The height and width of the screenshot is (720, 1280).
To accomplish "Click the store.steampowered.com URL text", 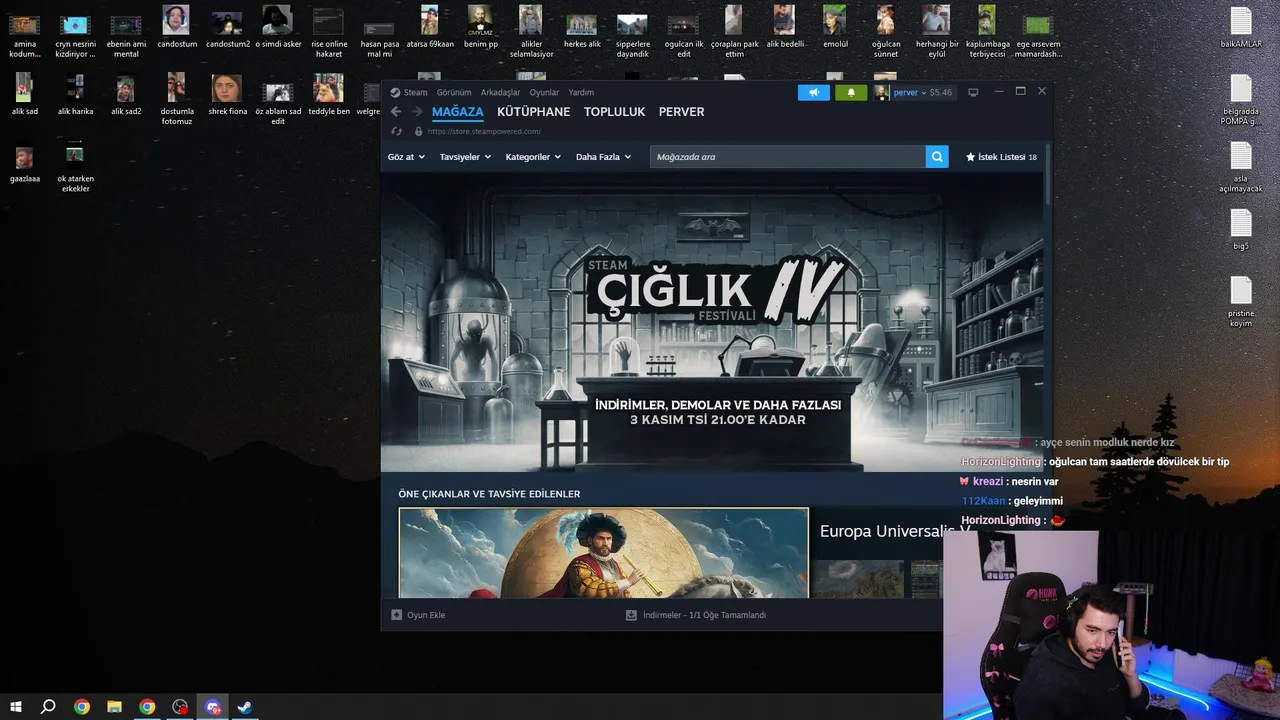I will pos(484,131).
